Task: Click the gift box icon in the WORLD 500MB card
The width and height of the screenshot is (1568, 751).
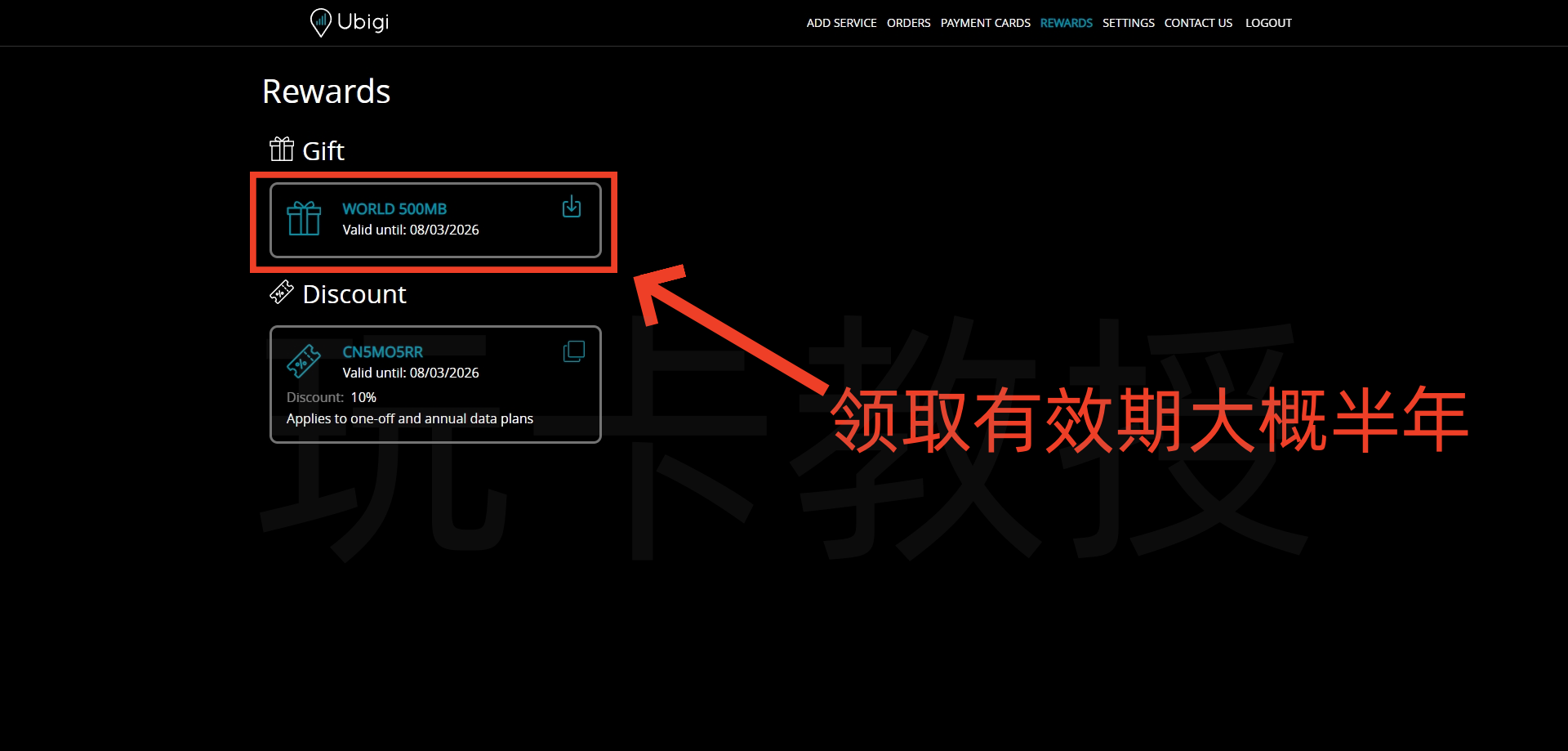Action: coord(304,219)
